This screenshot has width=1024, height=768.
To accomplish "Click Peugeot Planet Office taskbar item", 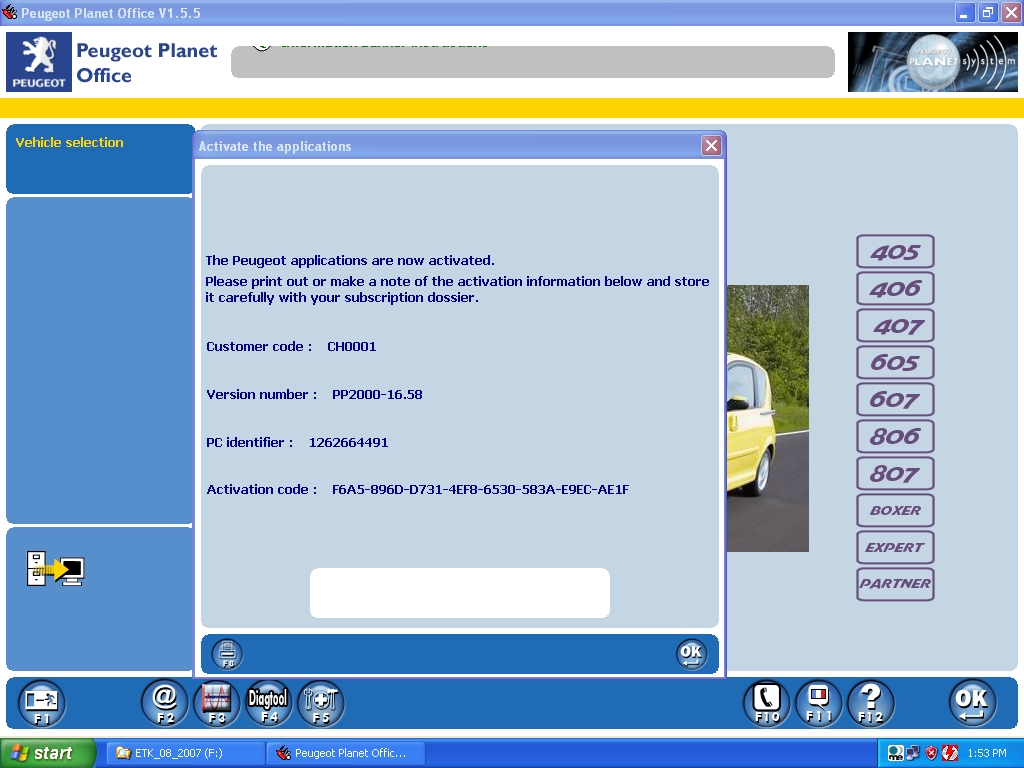I will click(x=346, y=753).
